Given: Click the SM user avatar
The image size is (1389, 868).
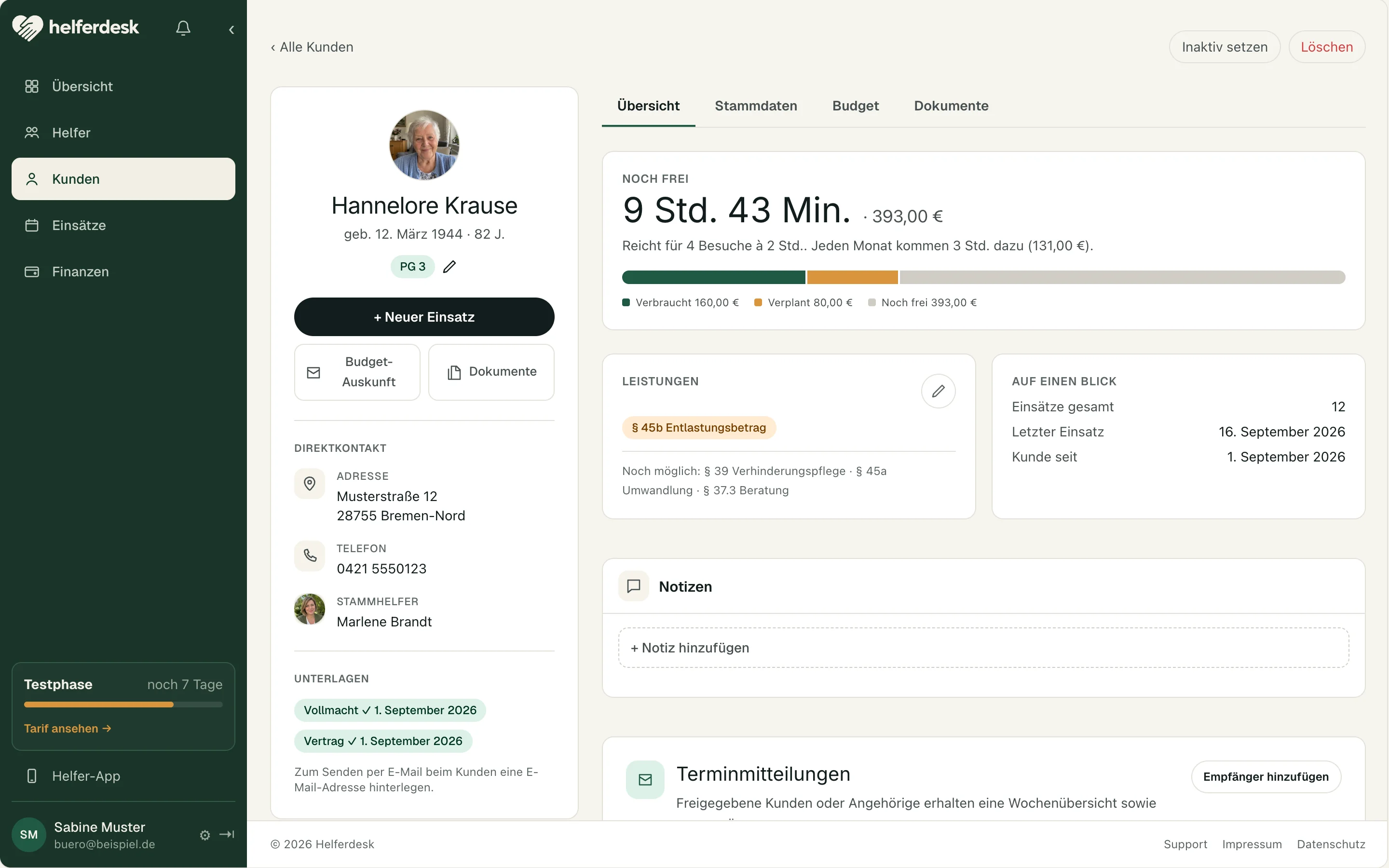Looking at the screenshot, I should coord(29,835).
